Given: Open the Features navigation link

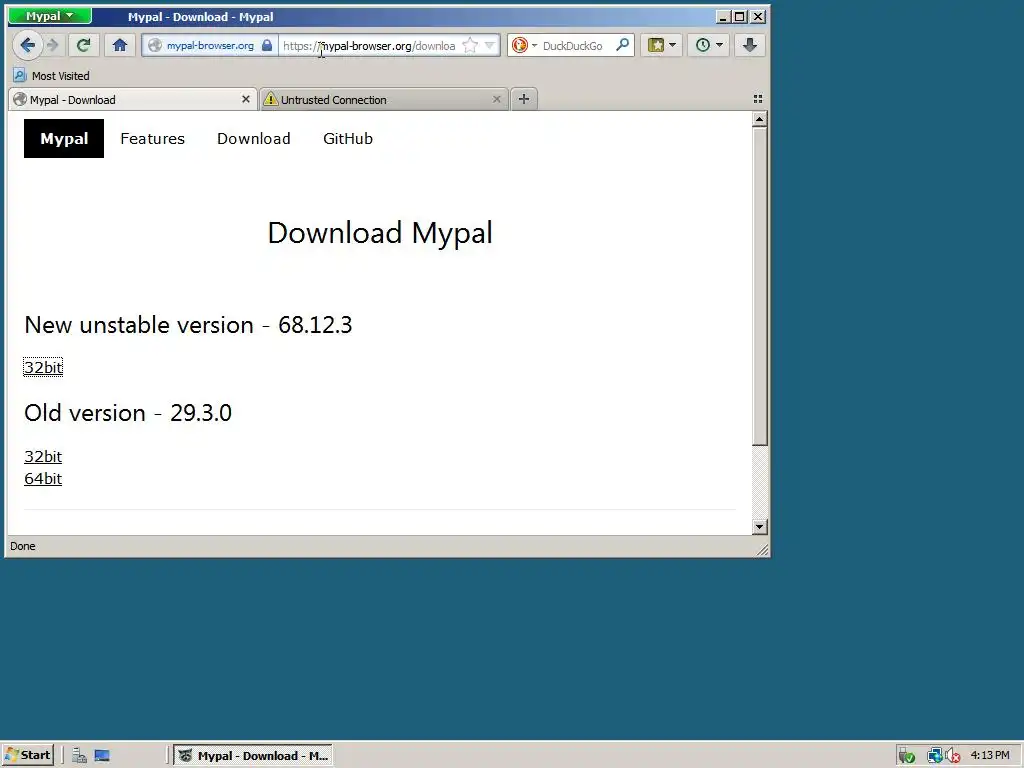Looking at the screenshot, I should [153, 138].
